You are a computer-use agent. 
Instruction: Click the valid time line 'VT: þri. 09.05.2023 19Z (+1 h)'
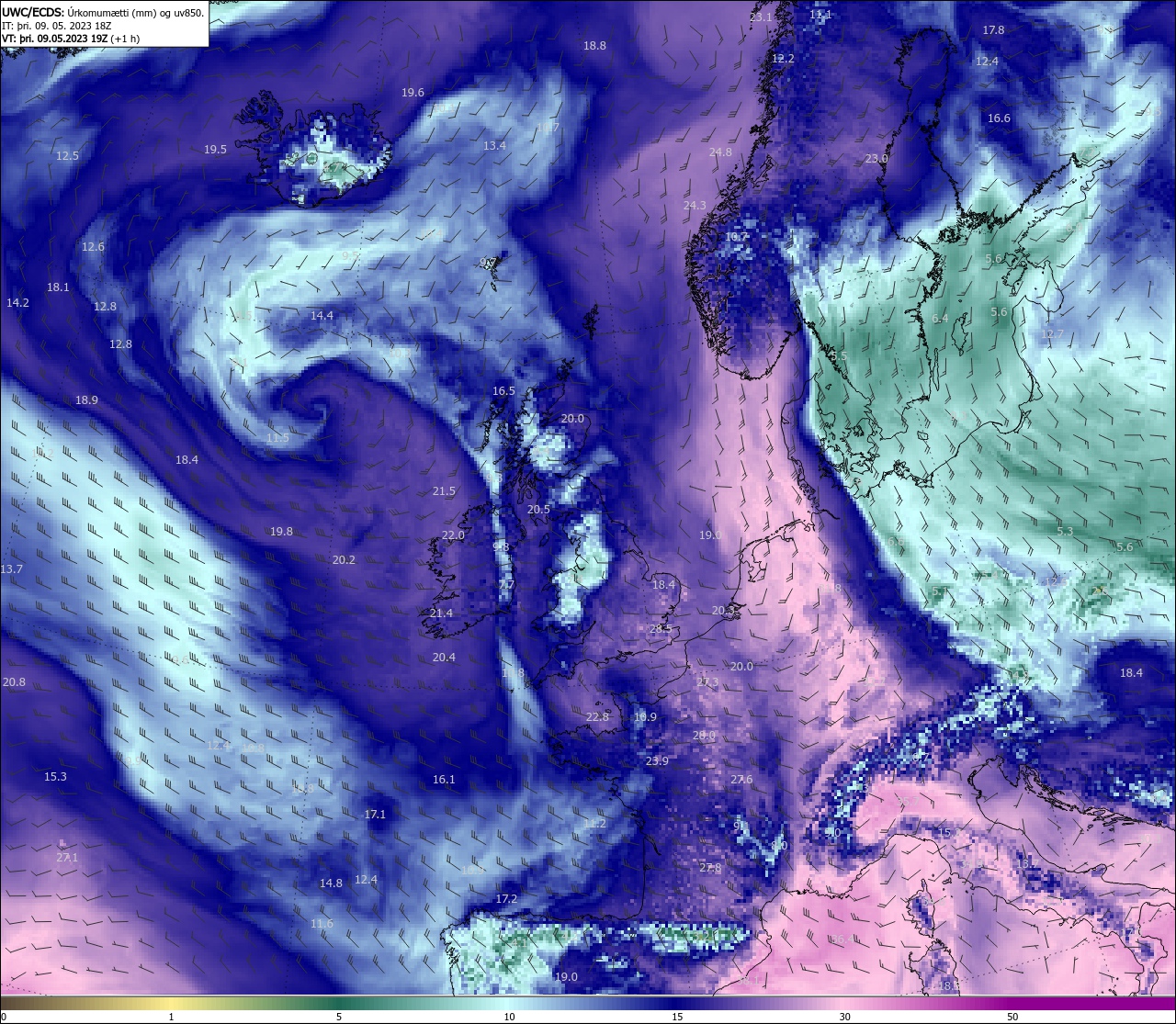[71, 39]
